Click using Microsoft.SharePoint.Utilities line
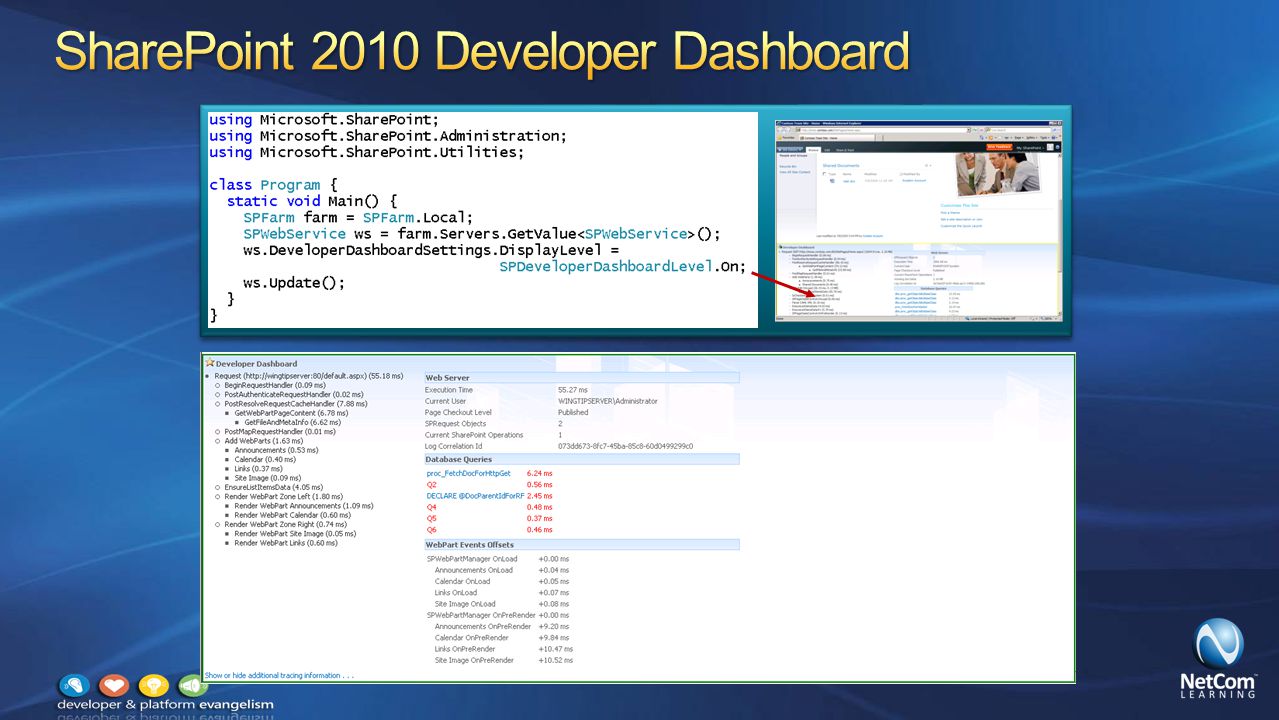 coord(367,152)
